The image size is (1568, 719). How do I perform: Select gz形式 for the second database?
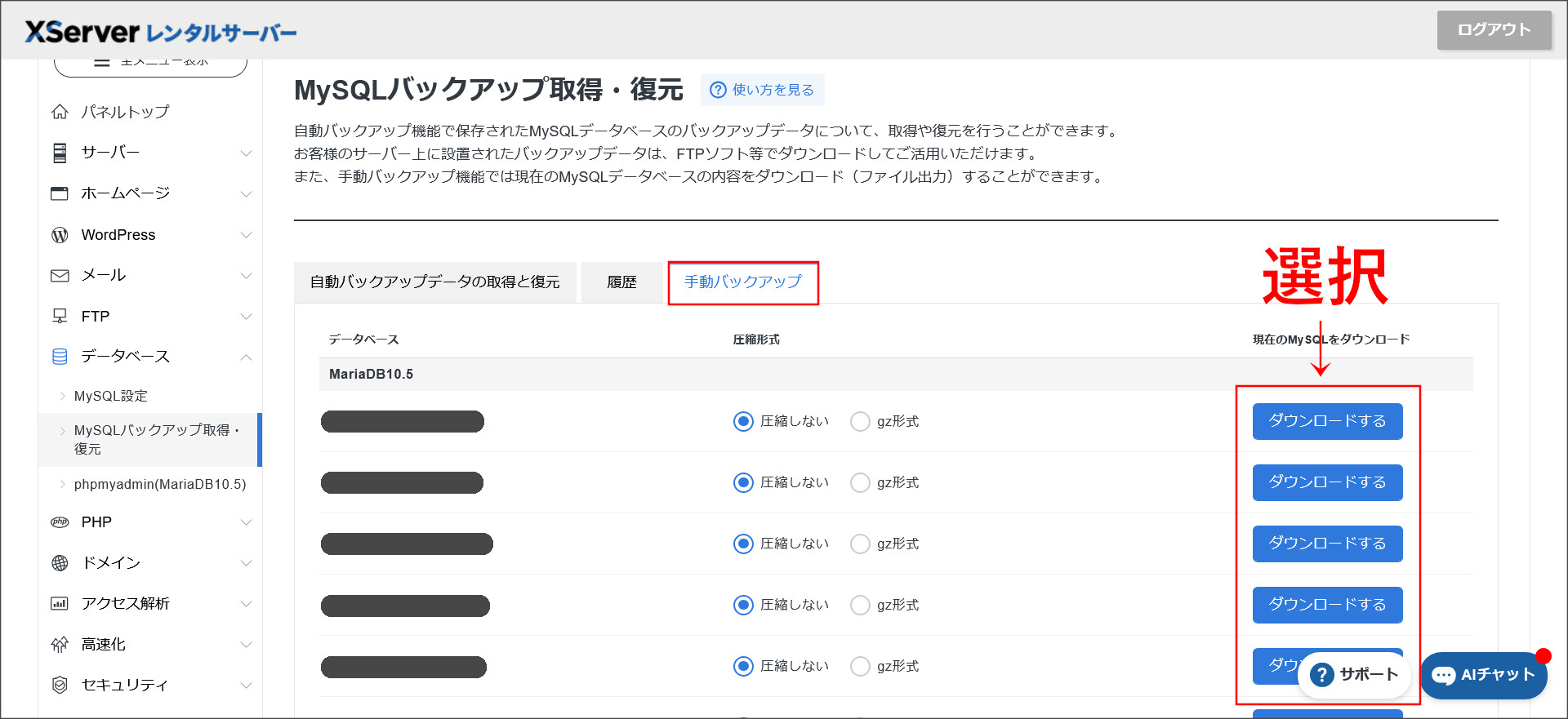click(860, 482)
